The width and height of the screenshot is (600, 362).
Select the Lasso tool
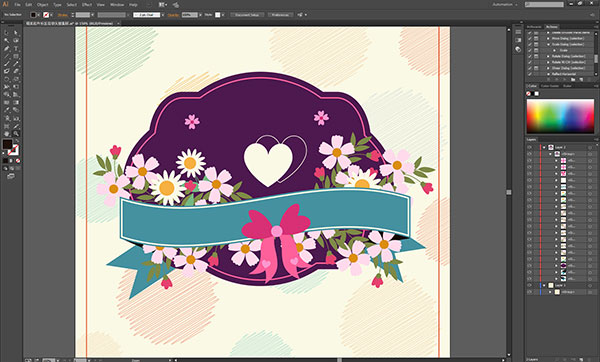pyautogui.click(x=16, y=41)
